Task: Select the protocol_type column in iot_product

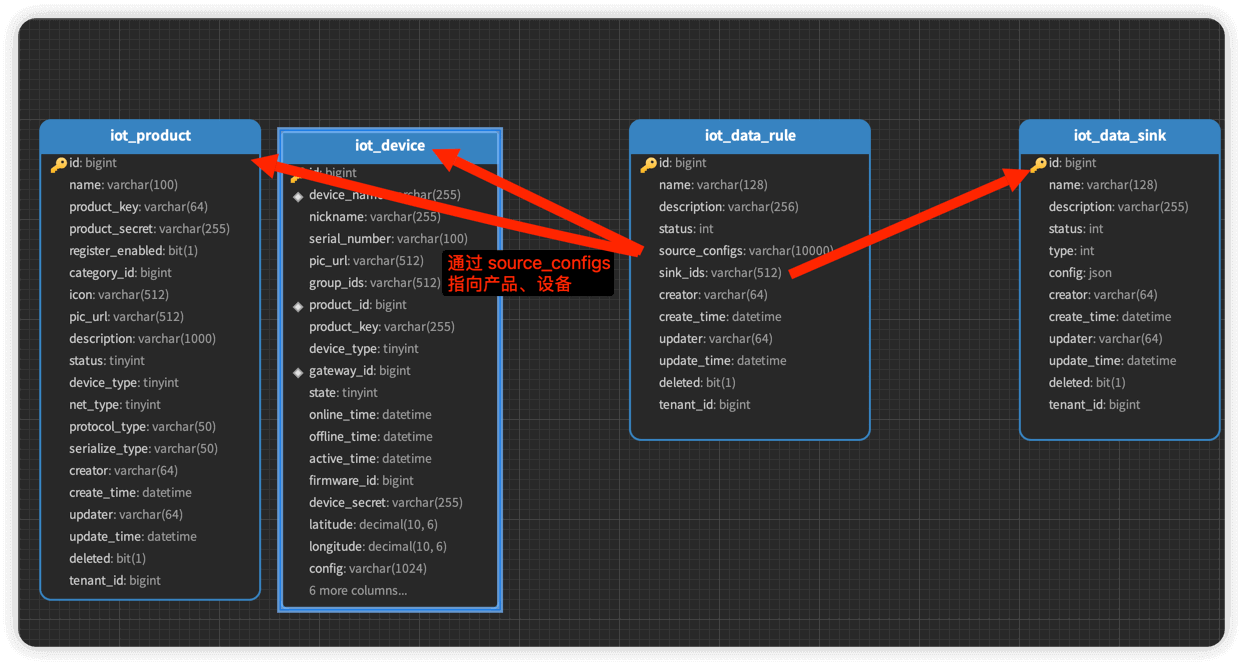Action: click(142, 427)
